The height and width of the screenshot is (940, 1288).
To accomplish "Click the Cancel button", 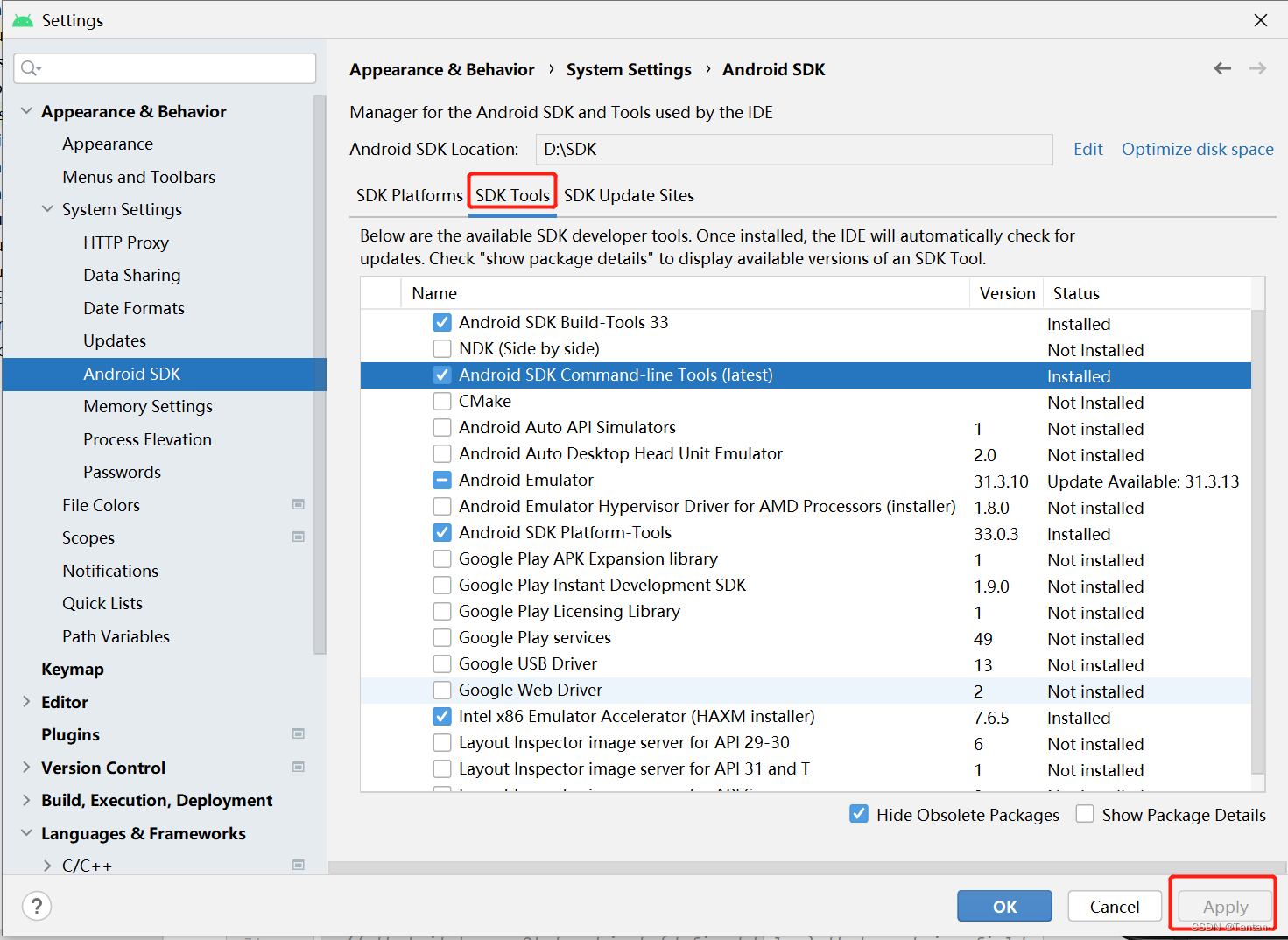I will (x=1115, y=907).
